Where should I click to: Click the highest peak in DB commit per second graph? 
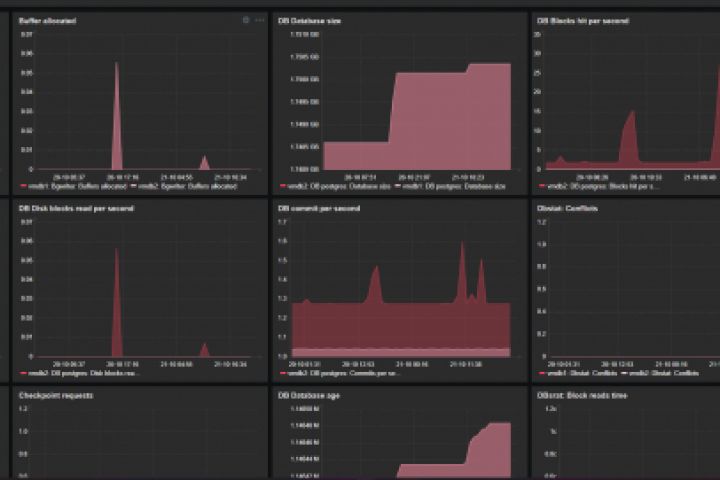(462, 271)
